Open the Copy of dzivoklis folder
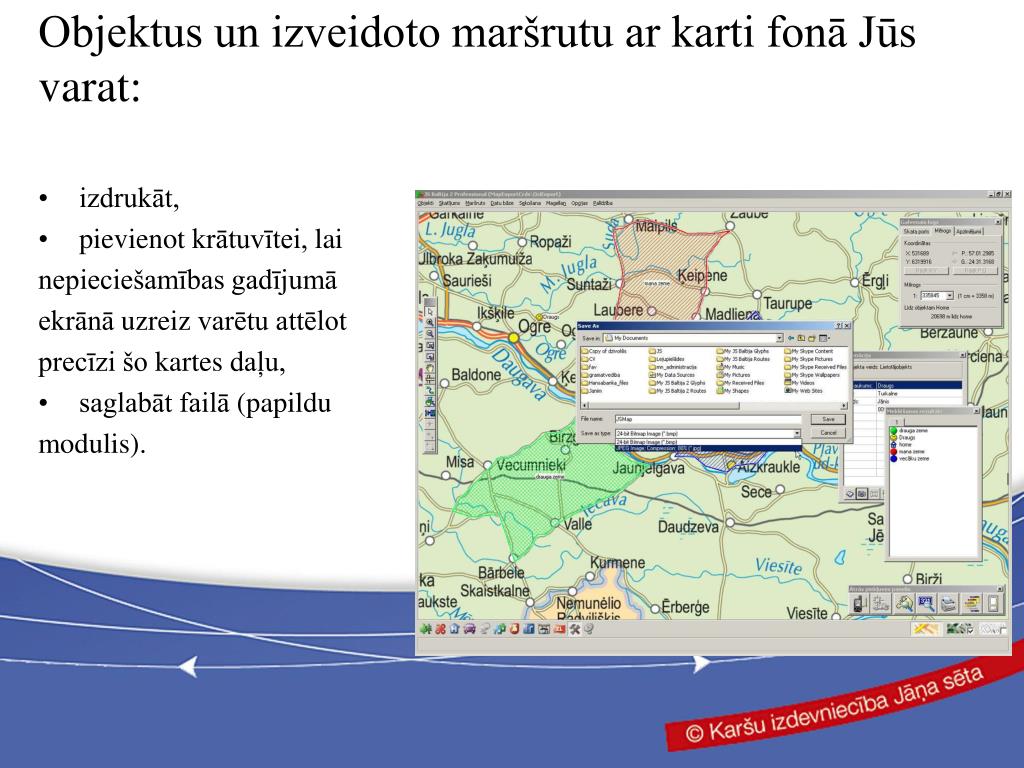 click(604, 351)
